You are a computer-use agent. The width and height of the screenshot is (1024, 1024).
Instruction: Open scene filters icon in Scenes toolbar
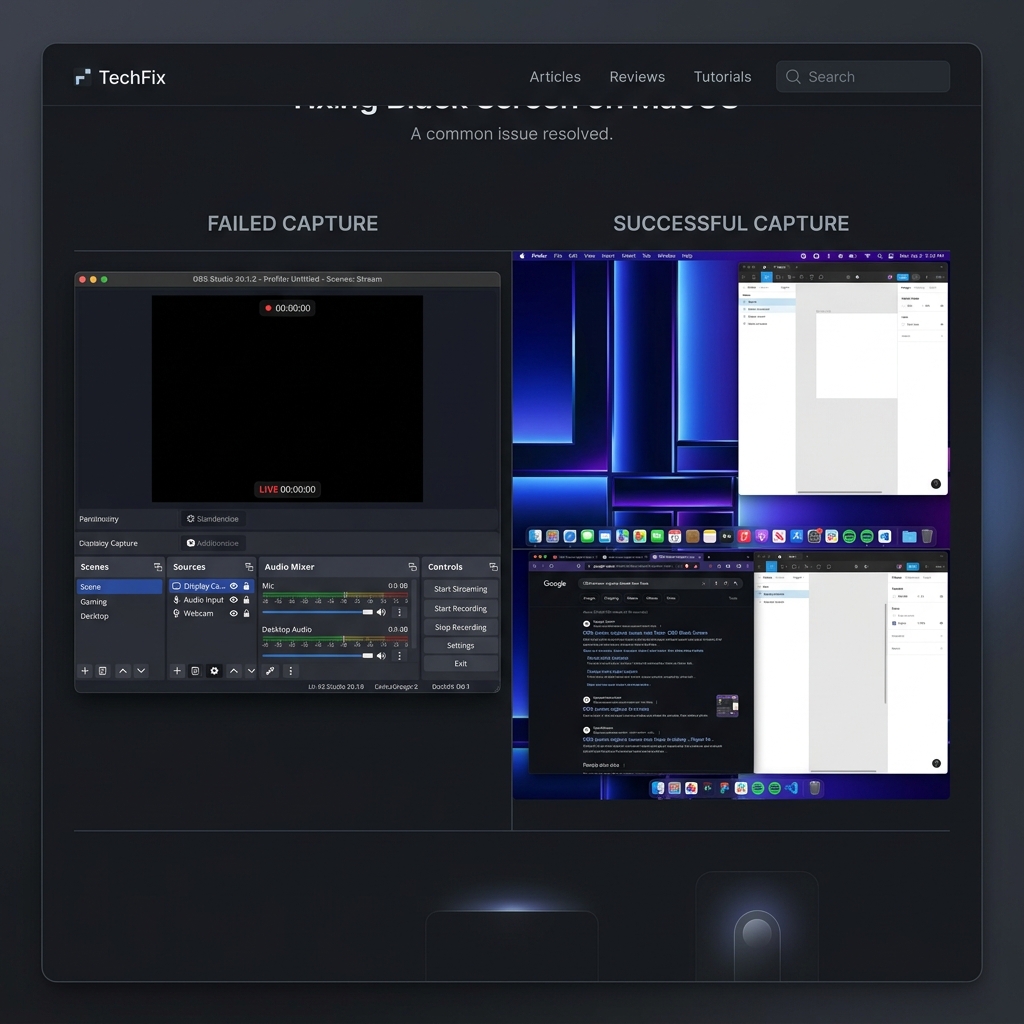(x=103, y=671)
